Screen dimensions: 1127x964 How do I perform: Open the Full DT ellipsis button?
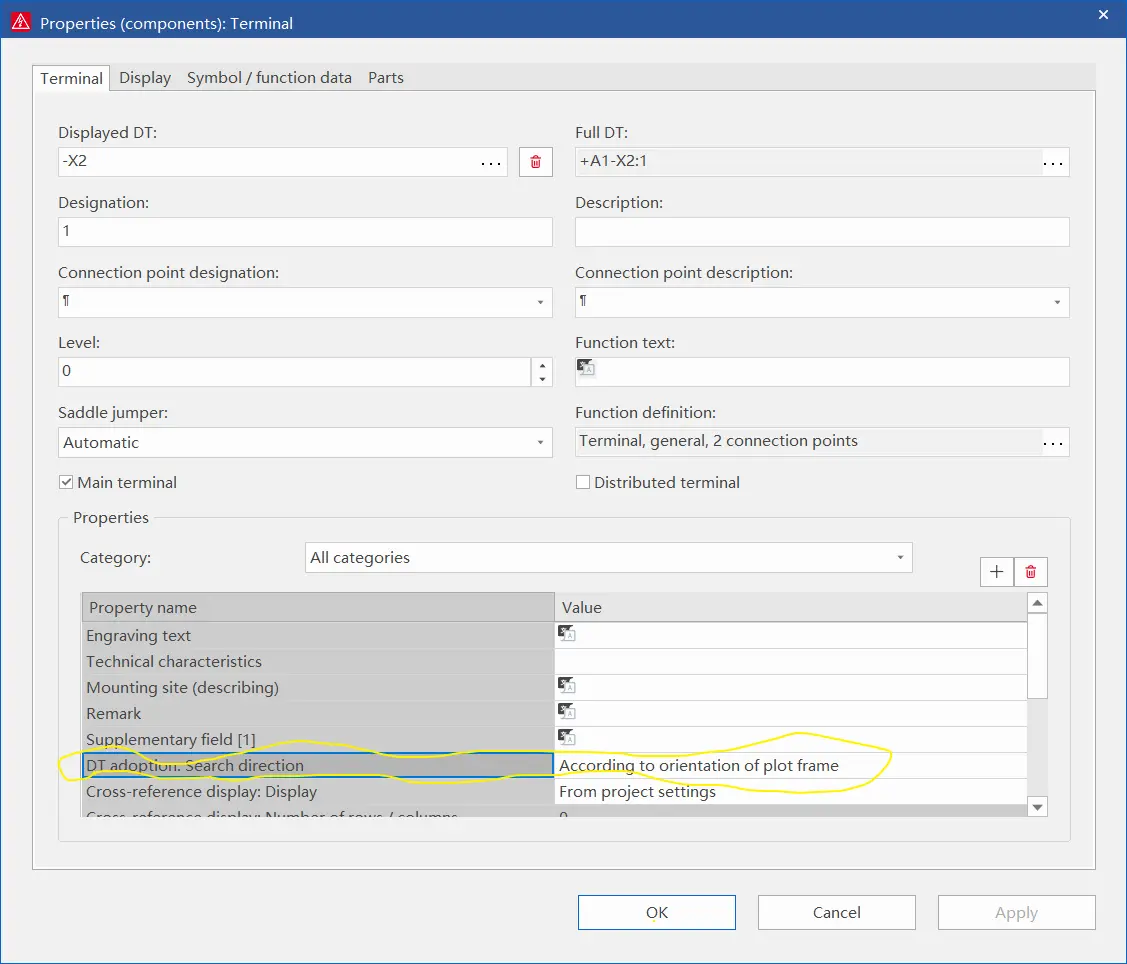1053,162
